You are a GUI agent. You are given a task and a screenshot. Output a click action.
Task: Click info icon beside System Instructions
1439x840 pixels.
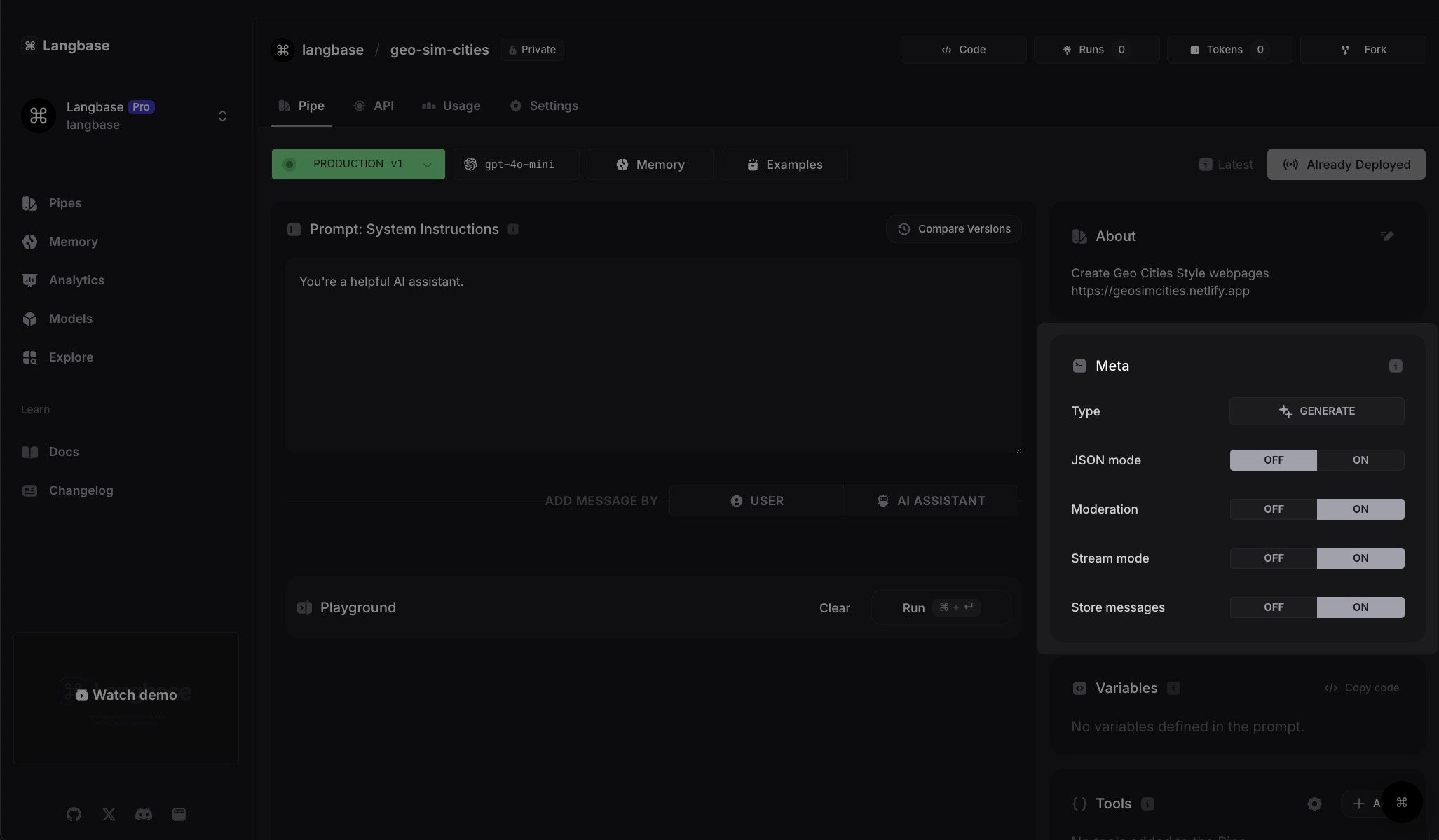(513, 229)
